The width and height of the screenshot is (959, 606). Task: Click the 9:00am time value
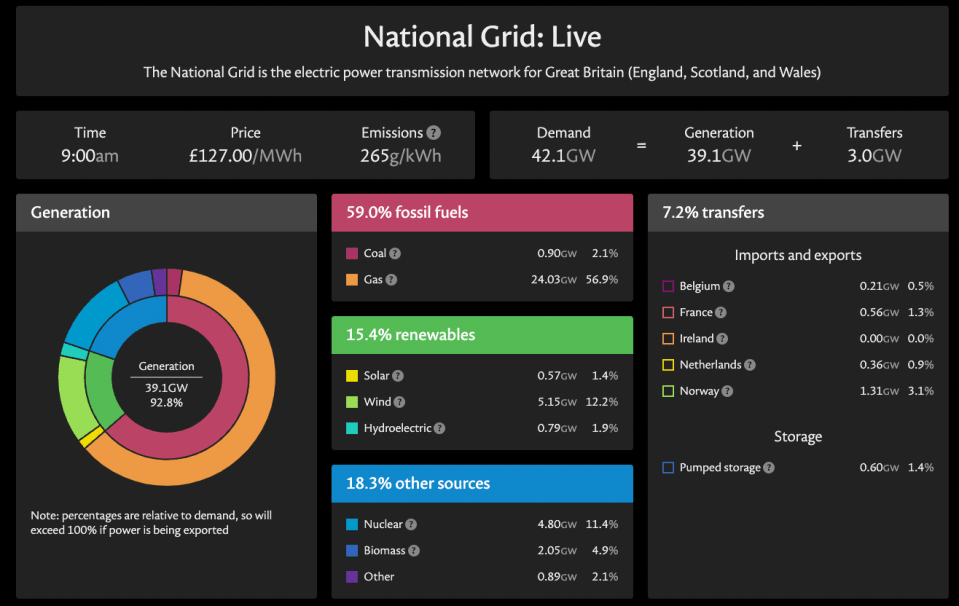(90, 156)
